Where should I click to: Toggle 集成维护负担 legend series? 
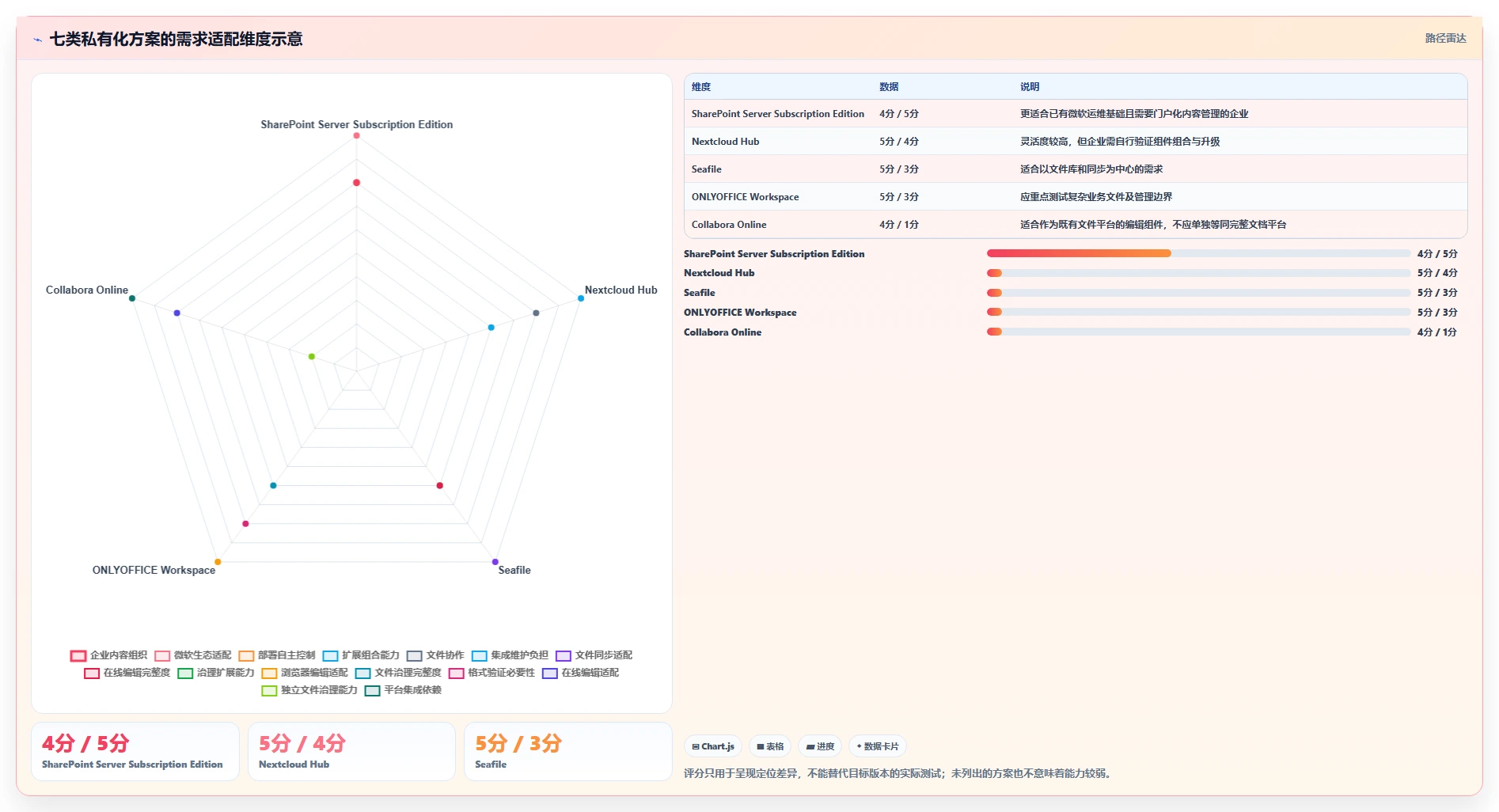tap(510, 655)
